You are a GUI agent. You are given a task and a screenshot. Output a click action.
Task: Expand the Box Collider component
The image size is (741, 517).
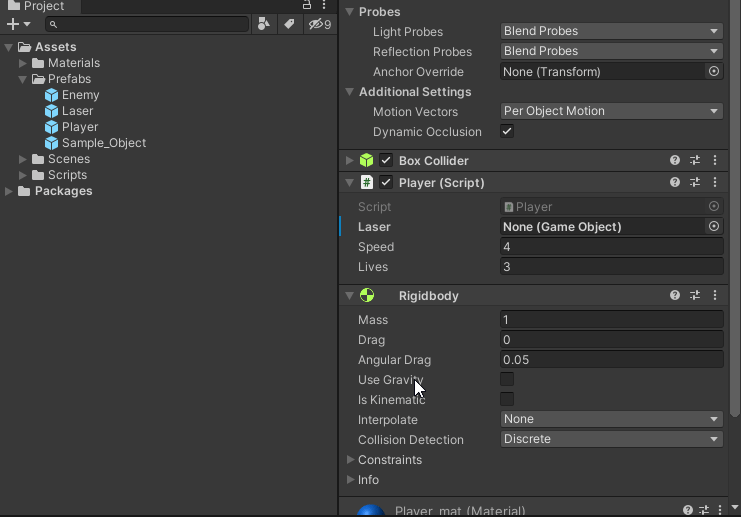350,161
